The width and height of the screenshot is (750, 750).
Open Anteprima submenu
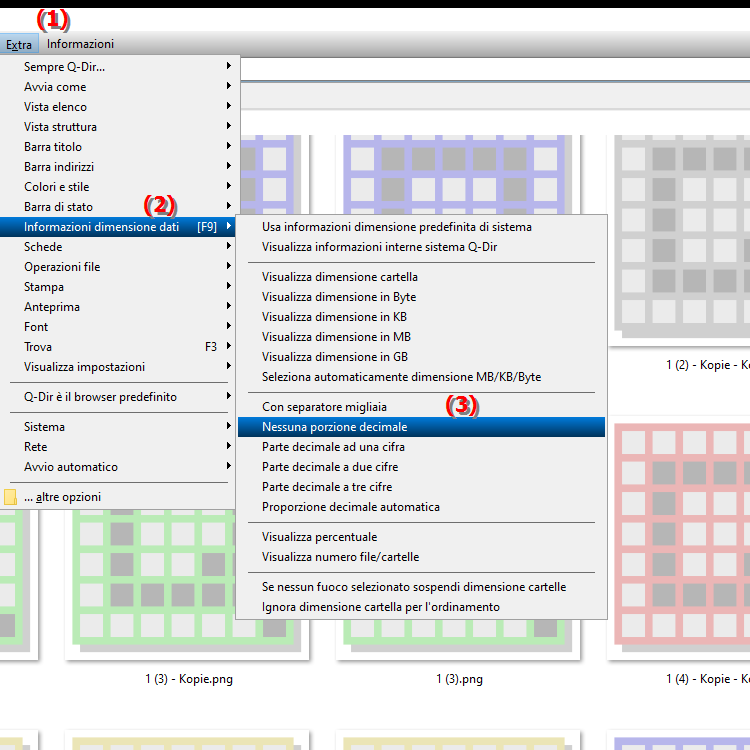click(118, 307)
